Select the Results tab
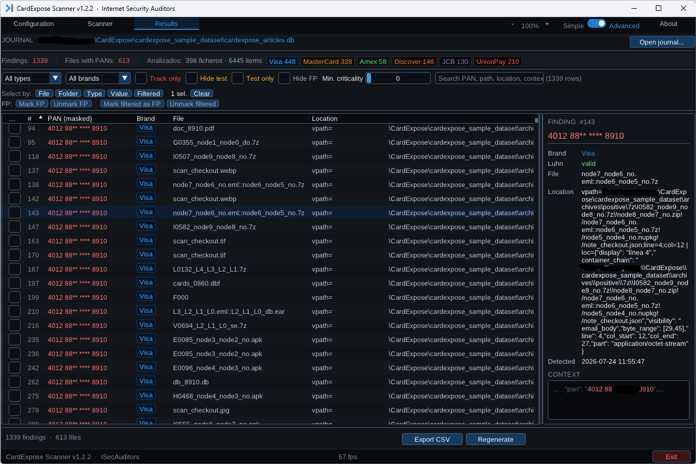The width and height of the screenshot is (696, 464). pos(166,24)
